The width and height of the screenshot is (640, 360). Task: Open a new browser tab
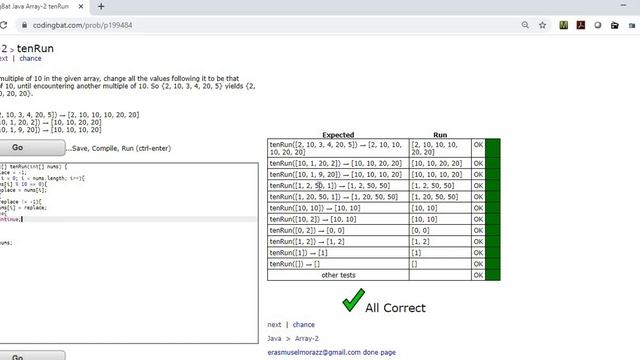click(x=101, y=7)
